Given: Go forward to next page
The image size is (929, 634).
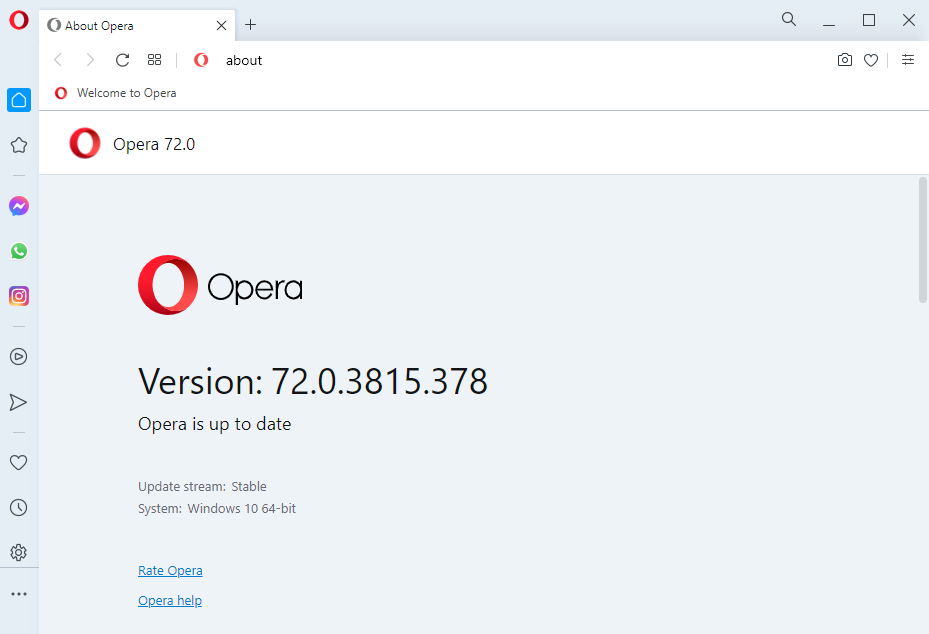Looking at the screenshot, I should pyautogui.click(x=90, y=60).
